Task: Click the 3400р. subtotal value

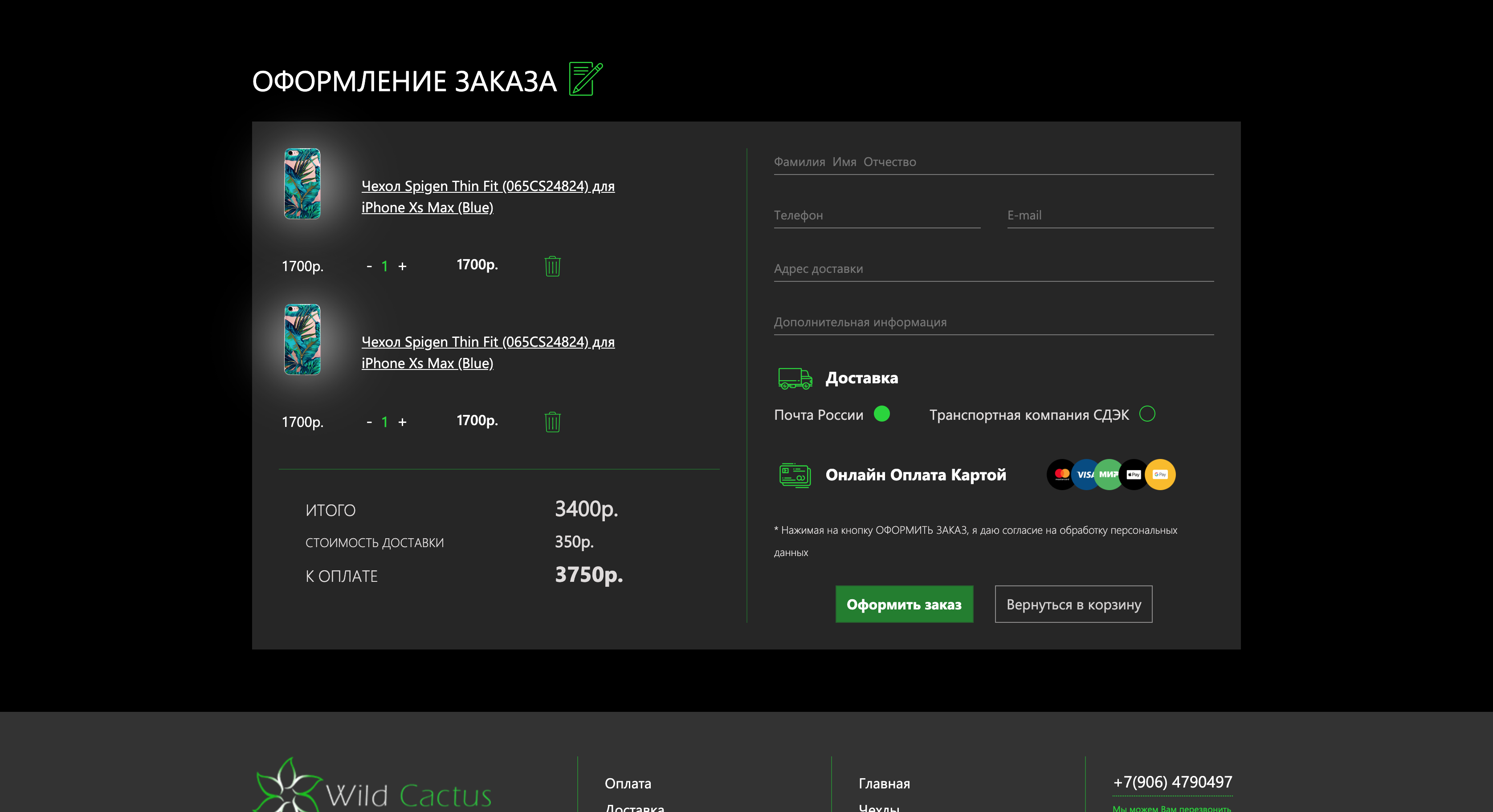Action: 587,509
